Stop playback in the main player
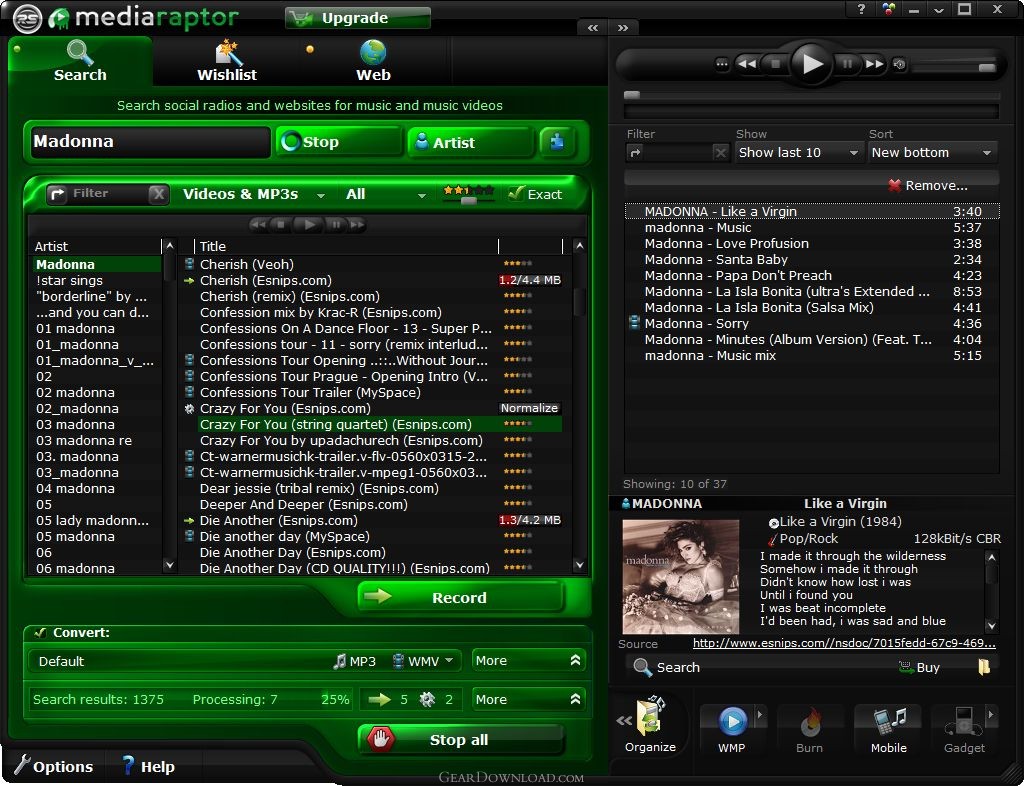The height and width of the screenshot is (786, 1024). pos(775,64)
